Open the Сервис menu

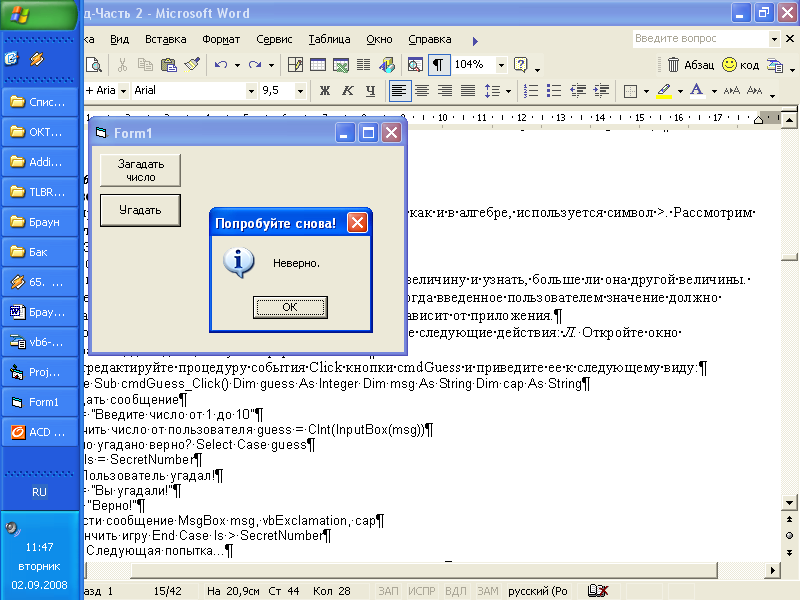coord(274,39)
